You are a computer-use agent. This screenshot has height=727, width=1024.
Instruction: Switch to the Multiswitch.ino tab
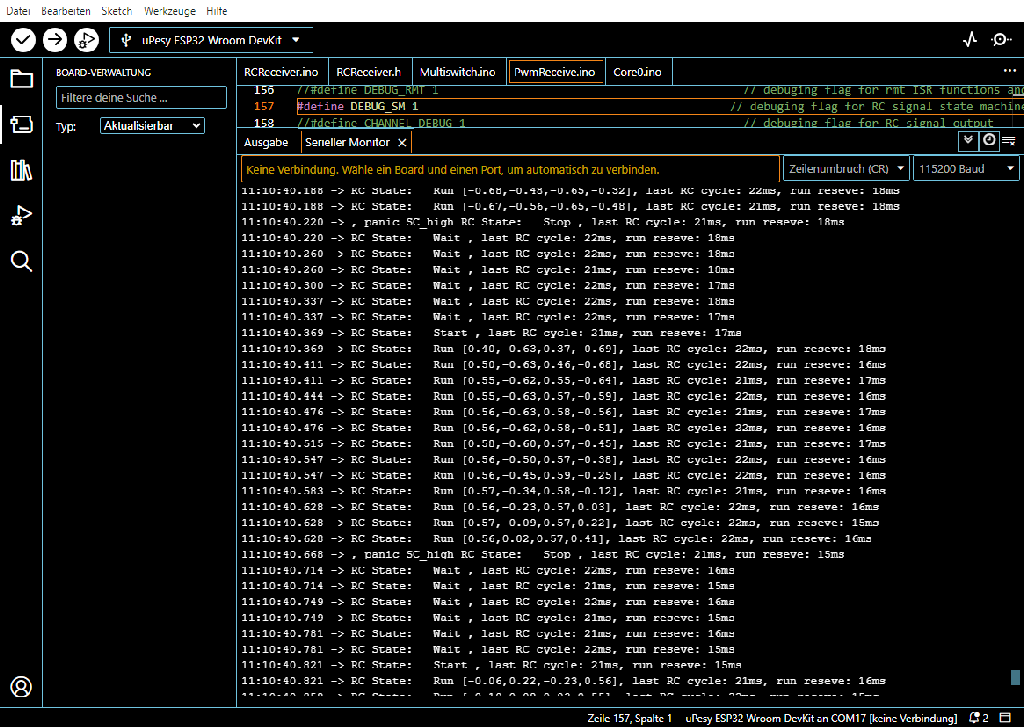pyautogui.click(x=457, y=72)
